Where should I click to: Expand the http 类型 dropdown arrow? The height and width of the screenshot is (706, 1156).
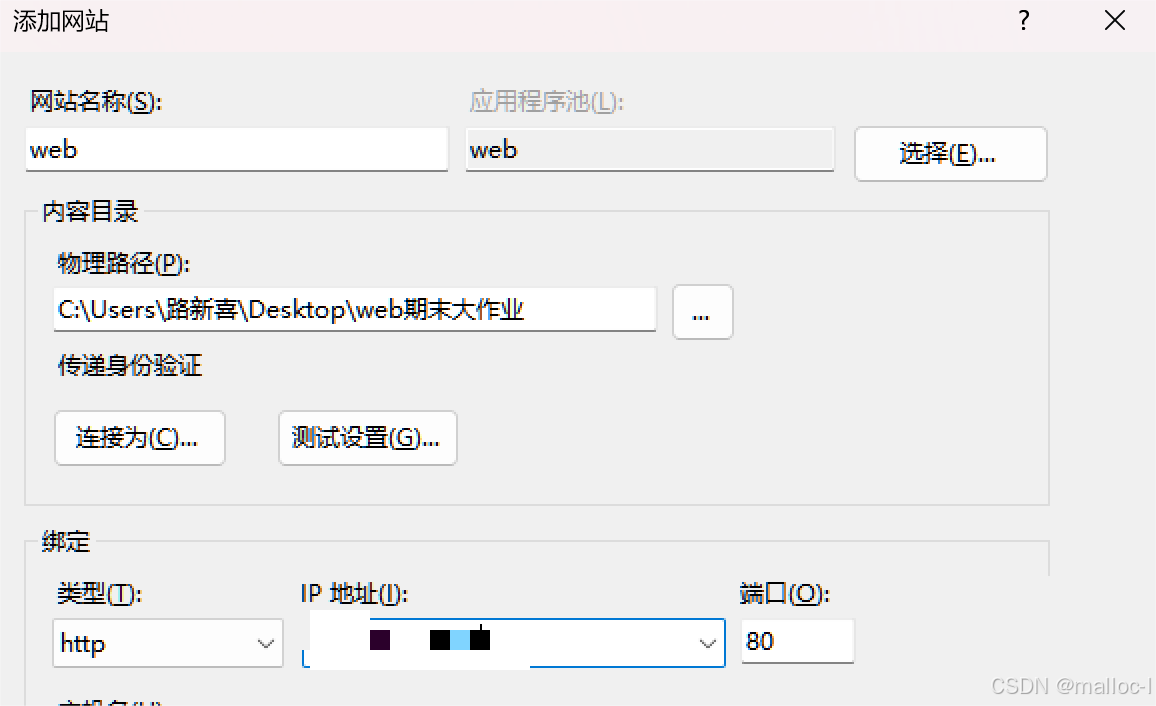265,643
